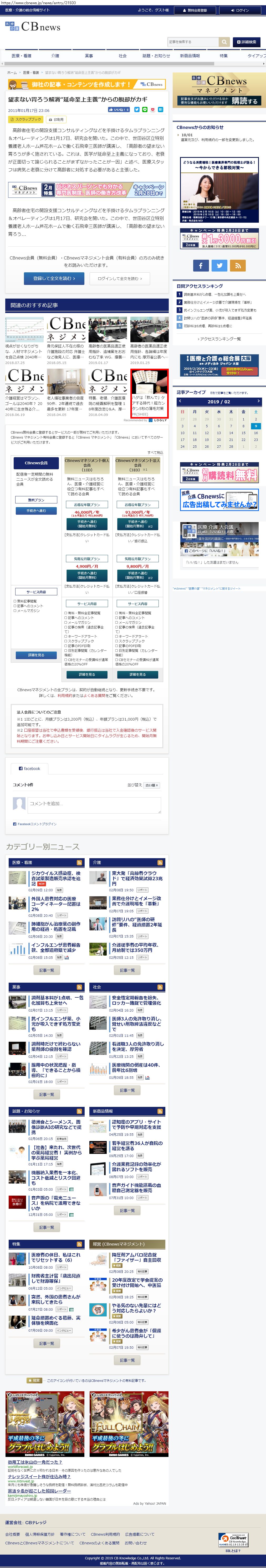Open the comment sort order dropdown

pyautogui.click(x=152, y=785)
